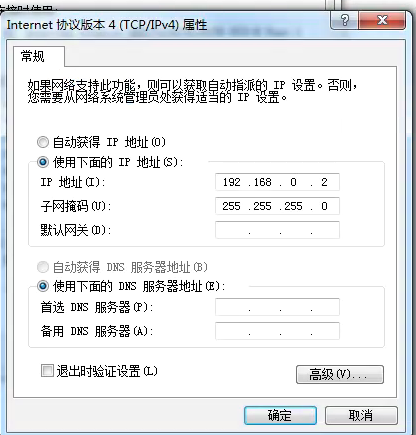Click the 子网掩码 subnet mask field
Viewport: 416px width, 435px height.
[277, 206]
